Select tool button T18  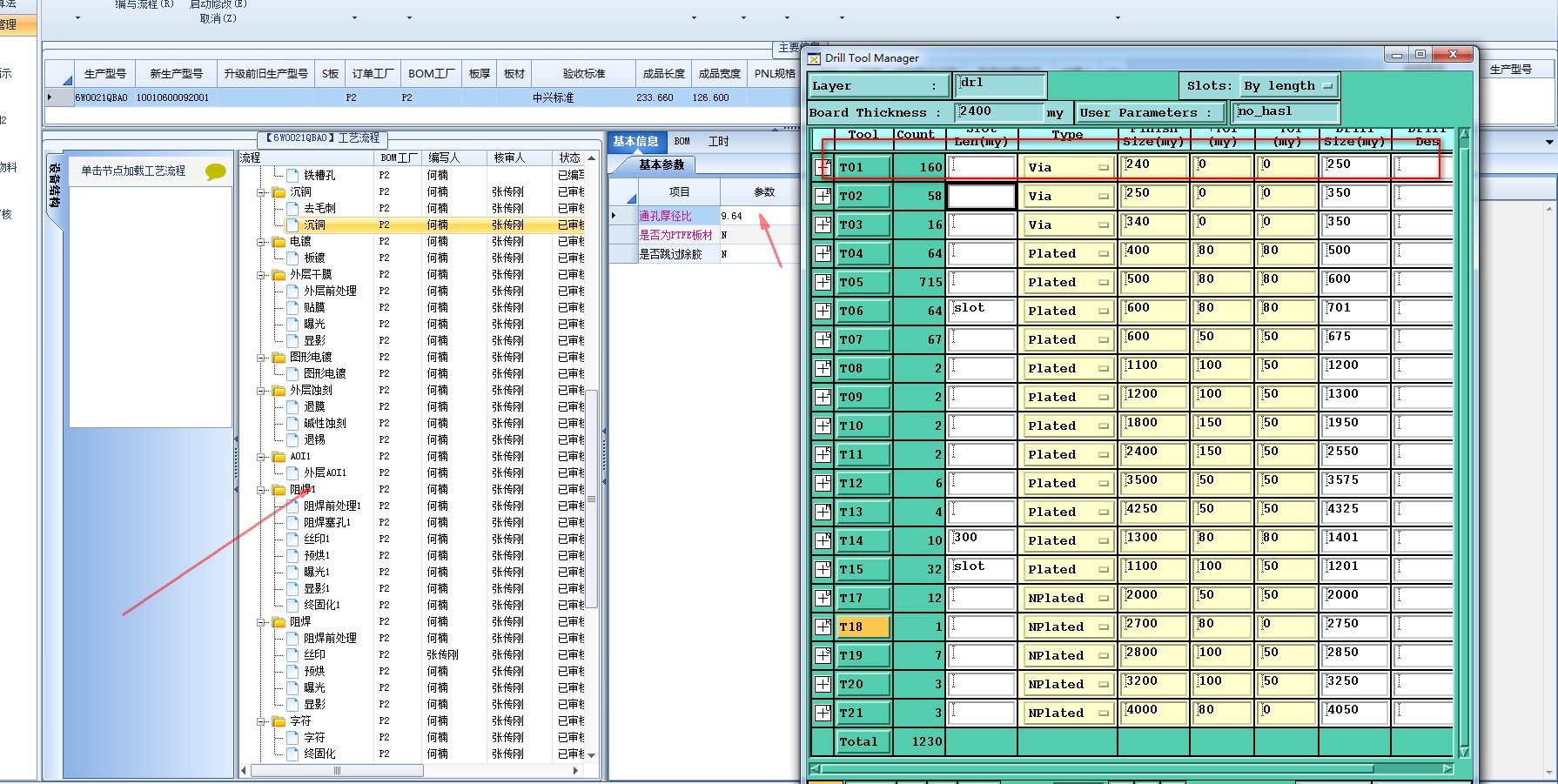[x=863, y=627]
